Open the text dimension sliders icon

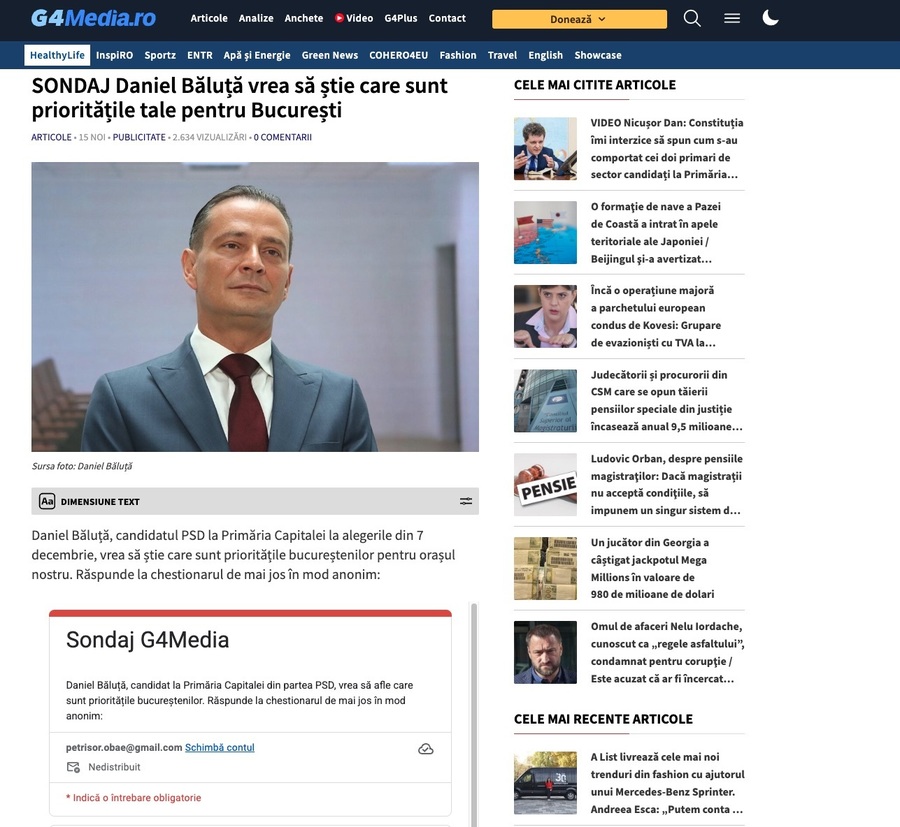pyautogui.click(x=466, y=501)
